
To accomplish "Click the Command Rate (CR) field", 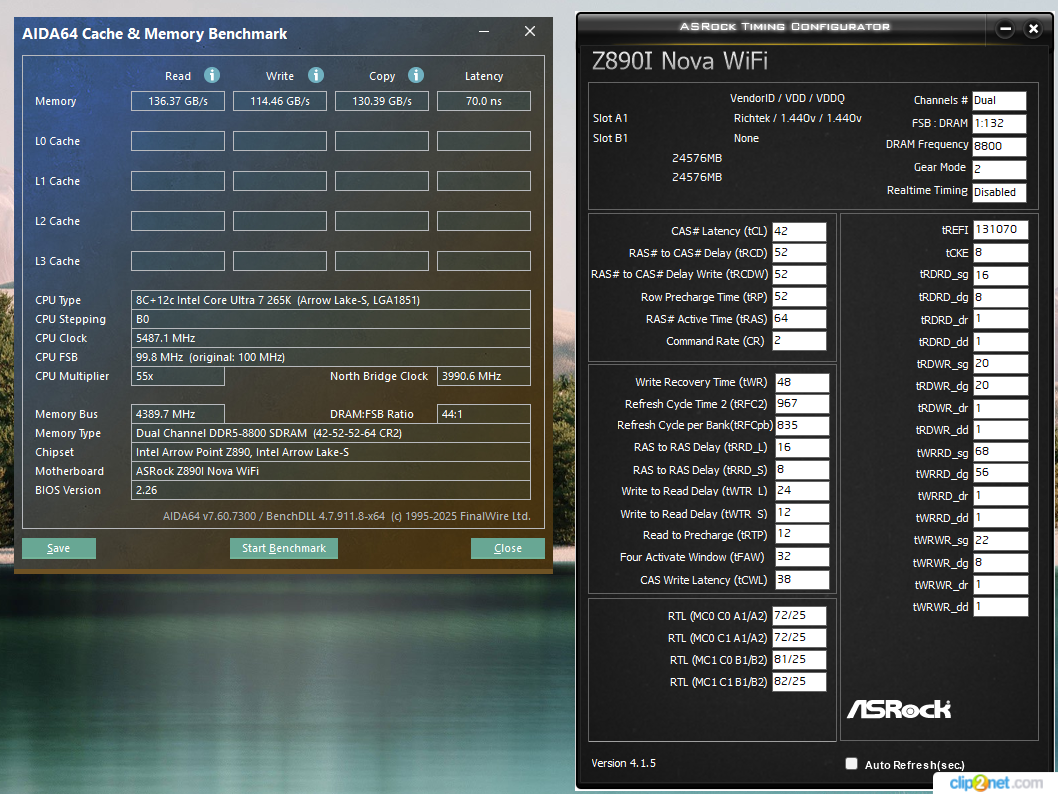I will pos(799,341).
